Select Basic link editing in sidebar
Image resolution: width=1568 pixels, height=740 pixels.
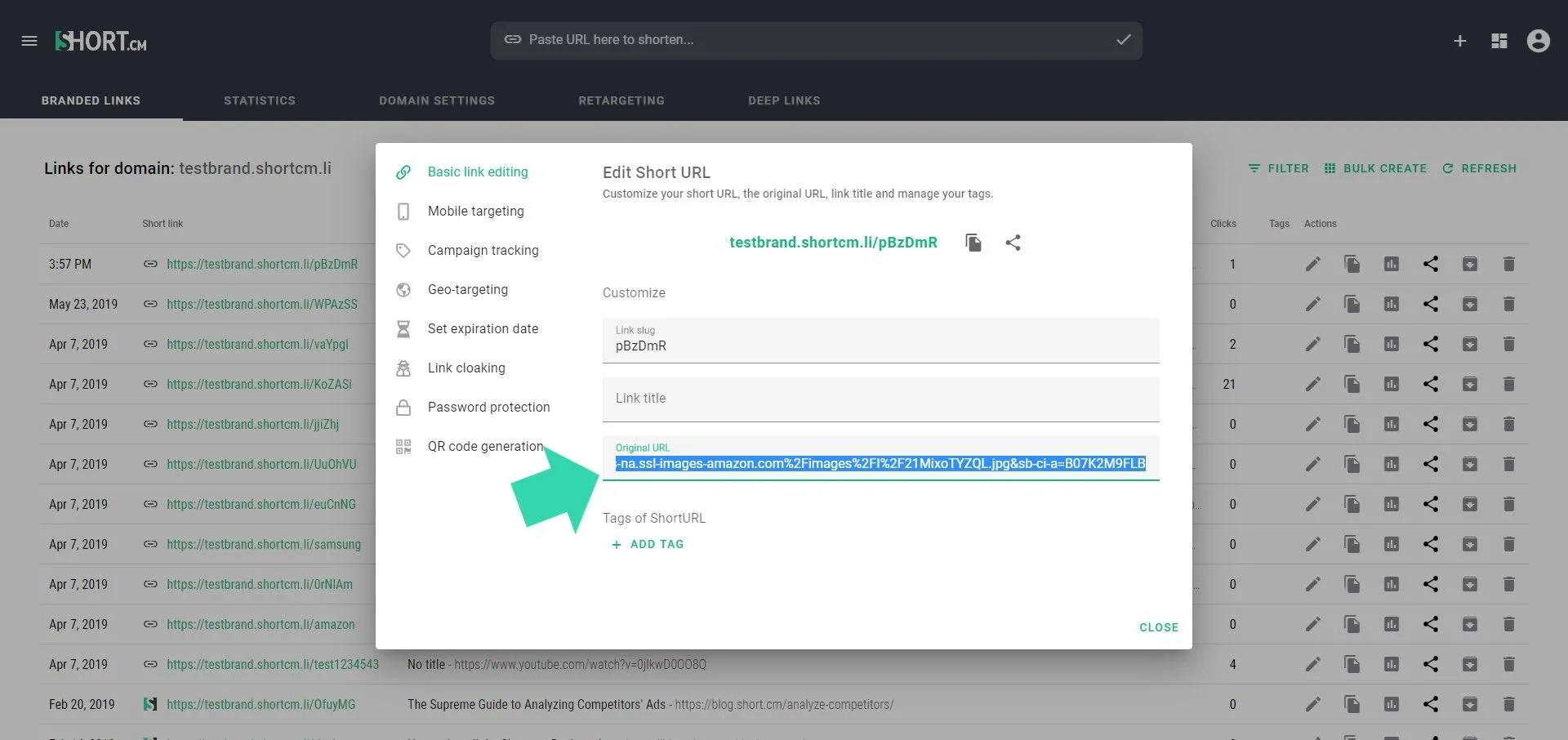click(478, 172)
